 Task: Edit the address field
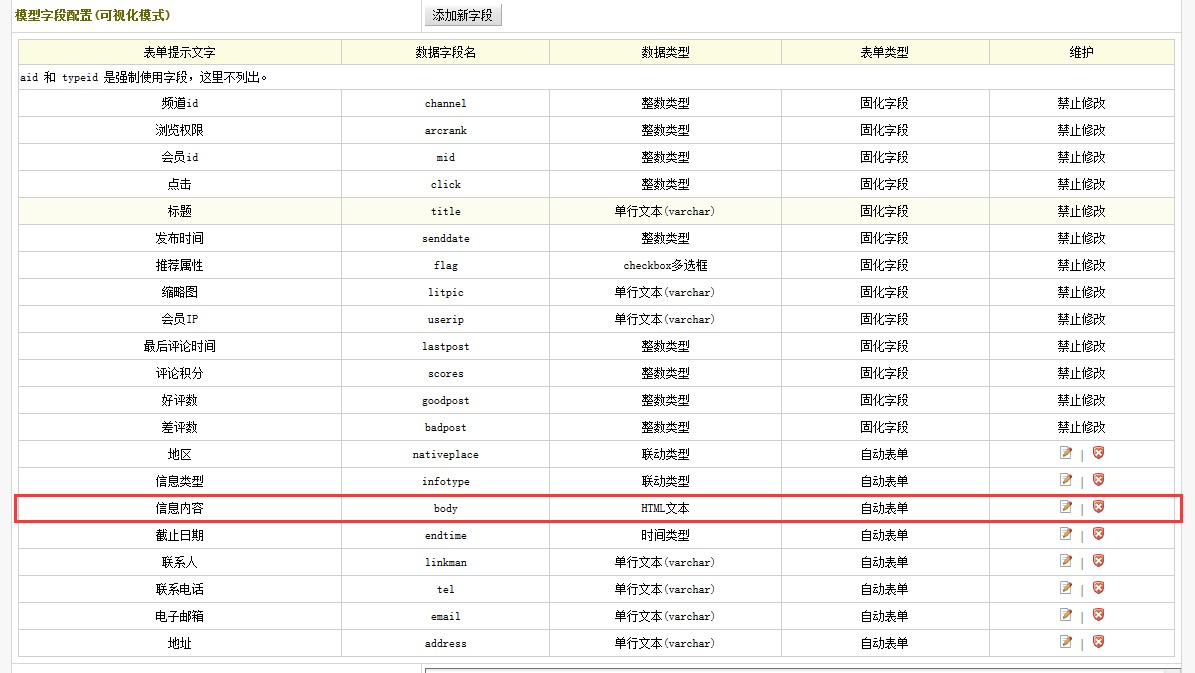click(x=1065, y=643)
